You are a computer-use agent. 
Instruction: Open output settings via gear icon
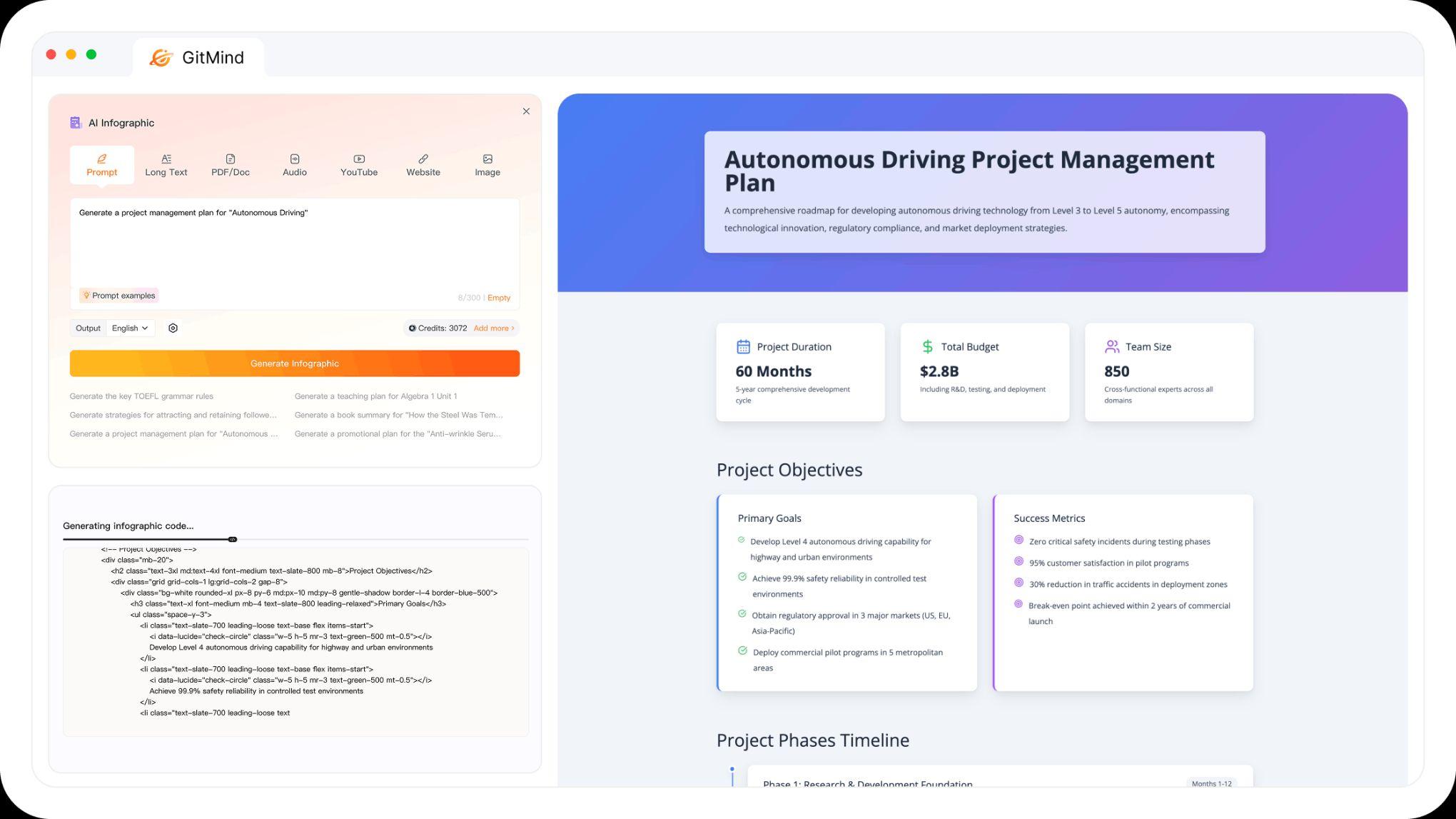[173, 328]
